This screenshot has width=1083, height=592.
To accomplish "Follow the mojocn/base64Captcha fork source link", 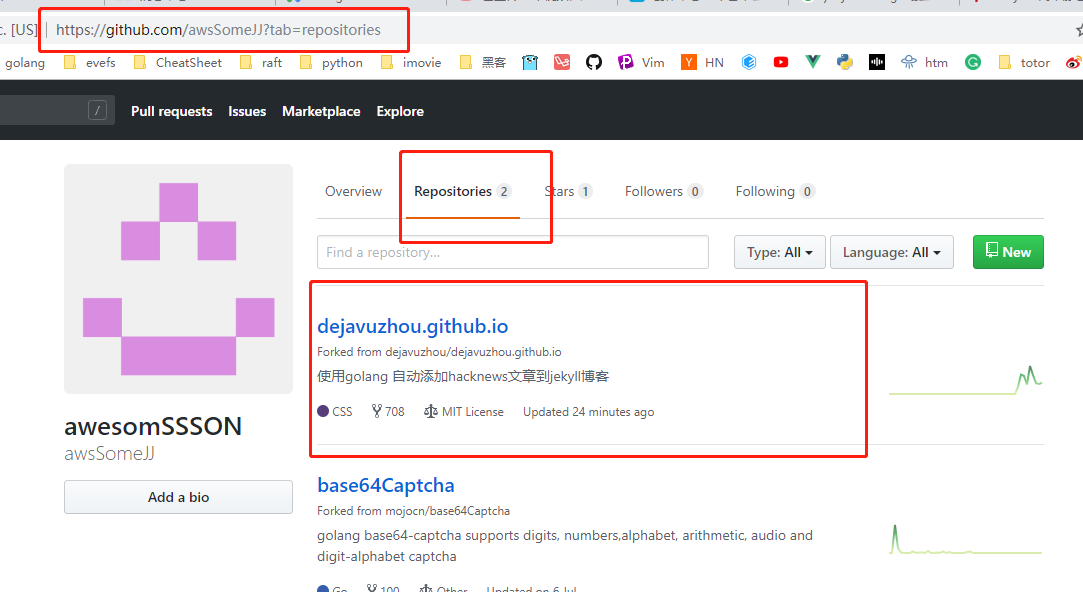I will point(448,510).
